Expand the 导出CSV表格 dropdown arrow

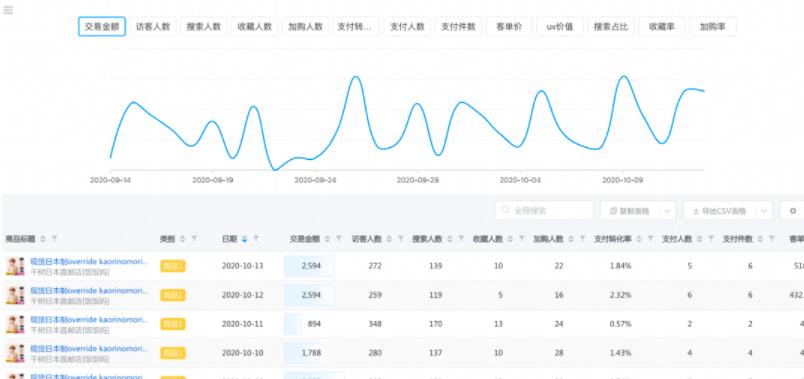click(x=764, y=211)
